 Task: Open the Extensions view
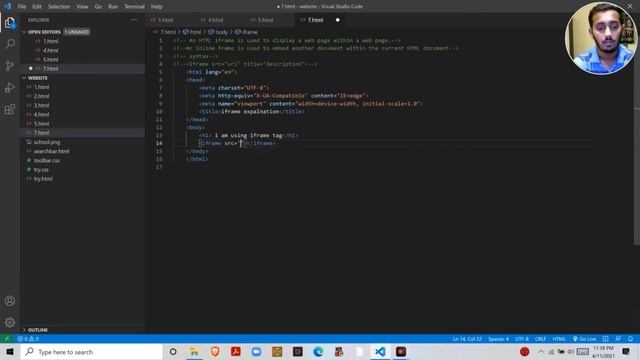click(x=10, y=109)
